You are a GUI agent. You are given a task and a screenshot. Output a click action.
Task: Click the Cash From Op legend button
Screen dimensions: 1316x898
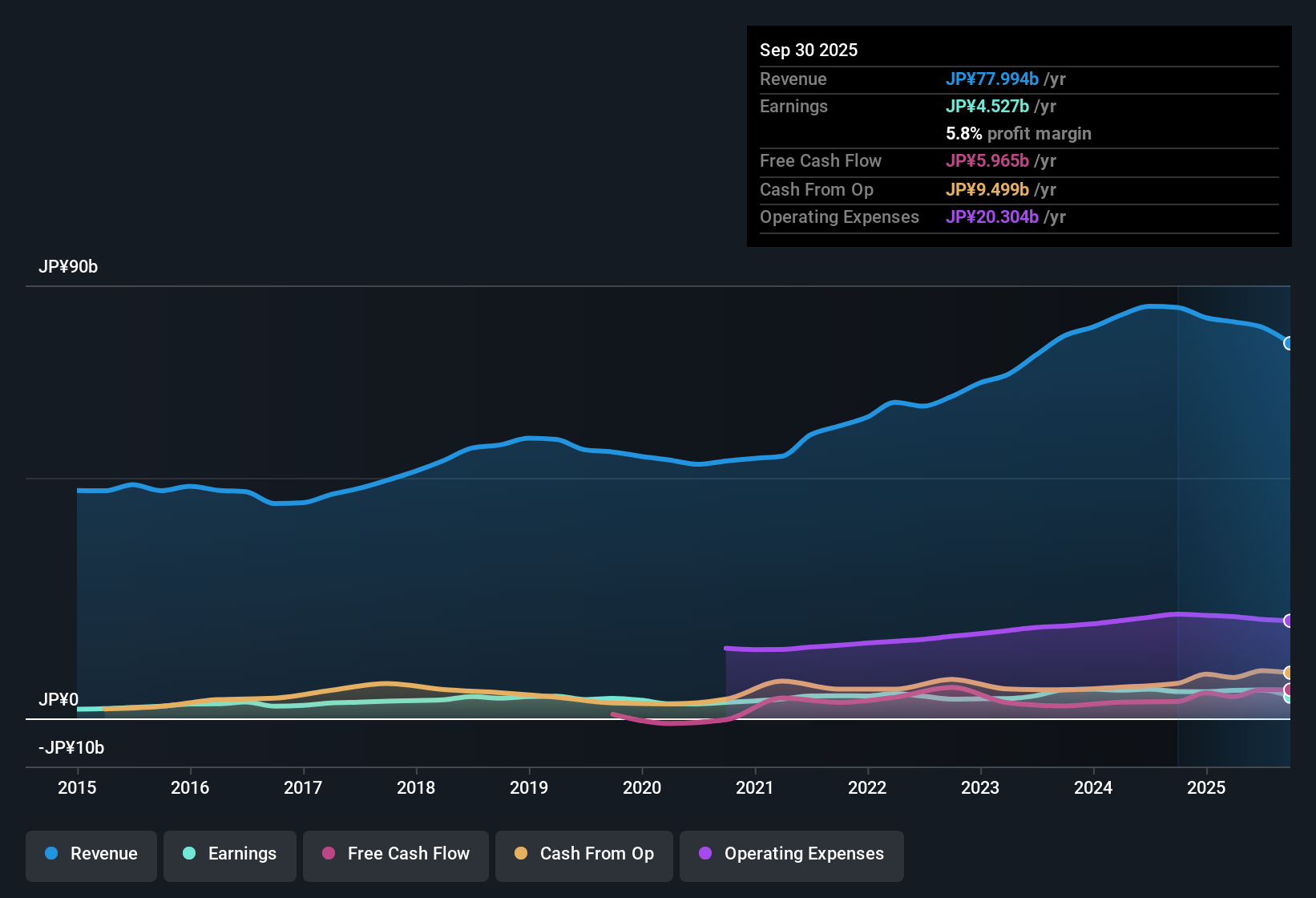(x=583, y=854)
